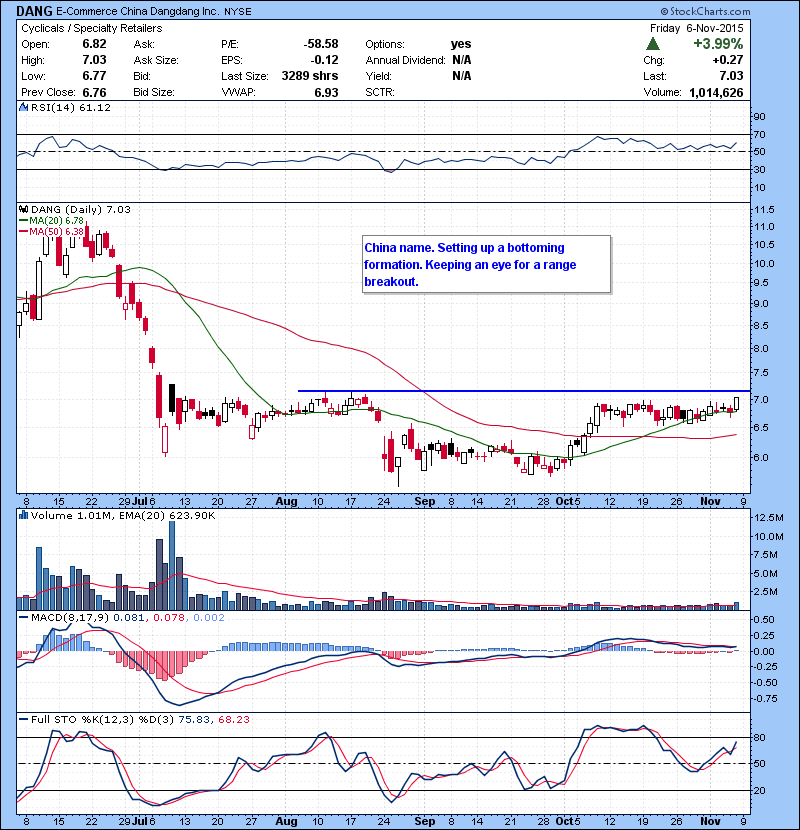Click the stochastic 75.83 %K value
Image resolution: width=800 pixels, height=830 pixels.
(x=194, y=719)
